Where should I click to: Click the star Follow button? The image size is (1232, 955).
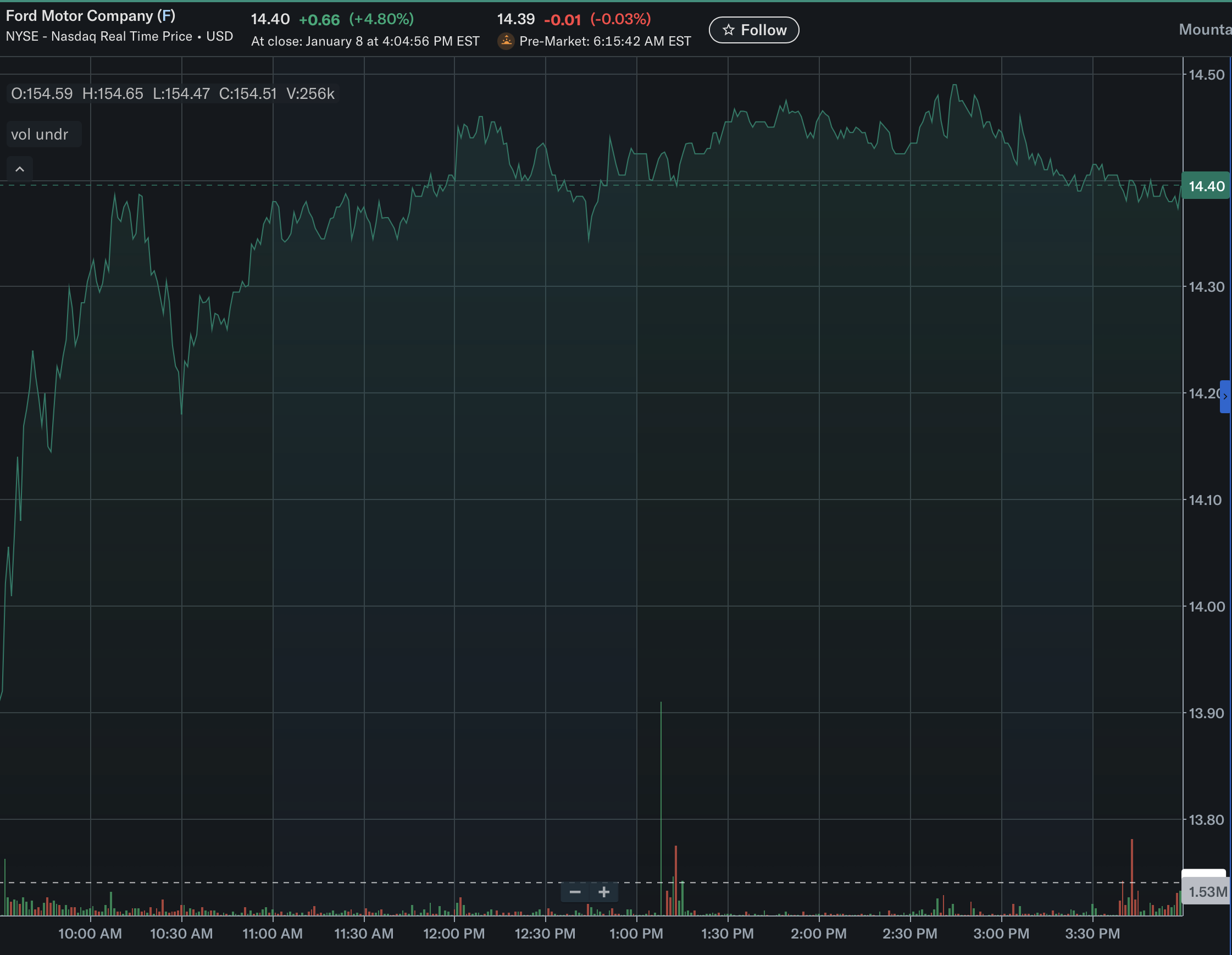753,30
